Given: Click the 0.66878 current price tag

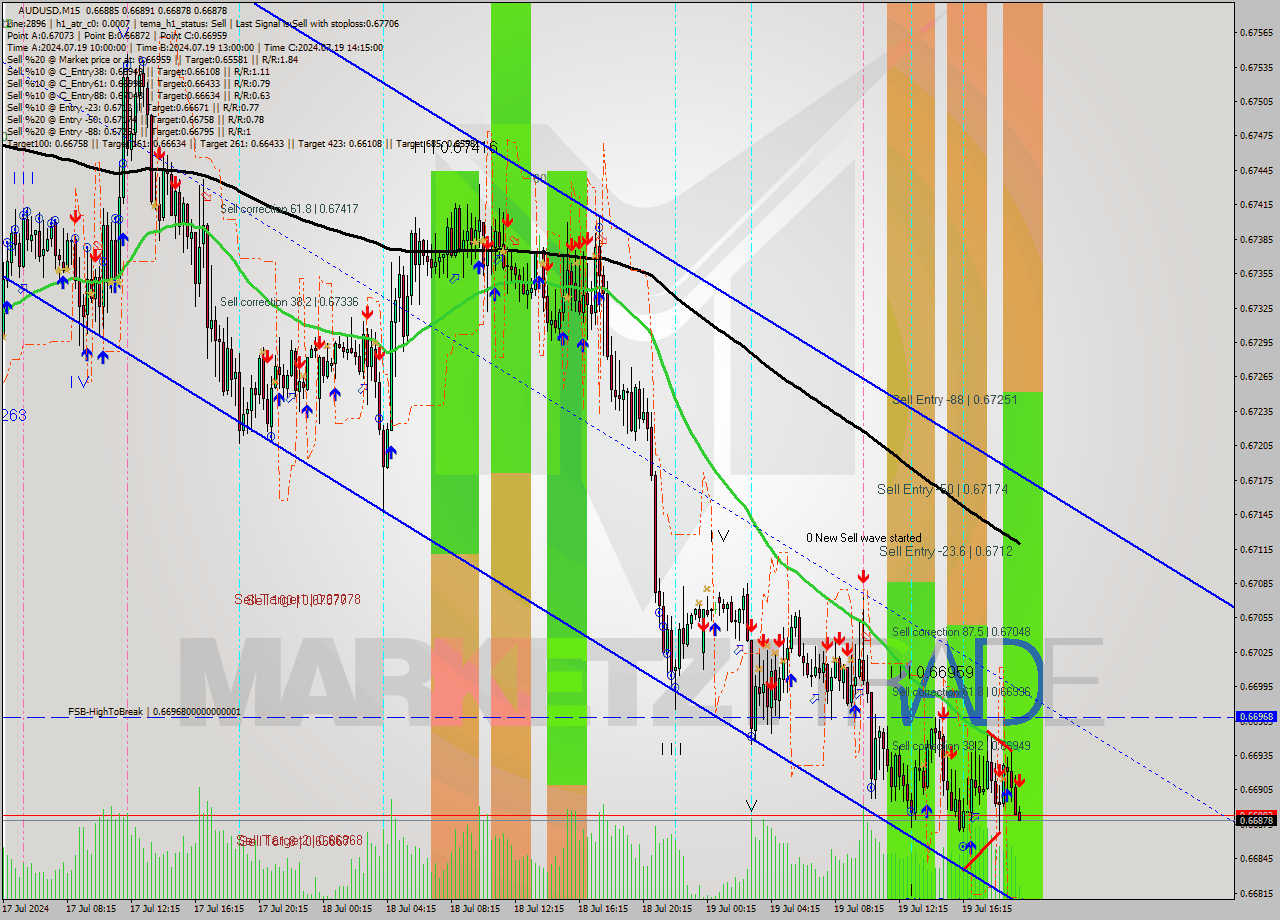Looking at the screenshot, I should [x=1256, y=821].
